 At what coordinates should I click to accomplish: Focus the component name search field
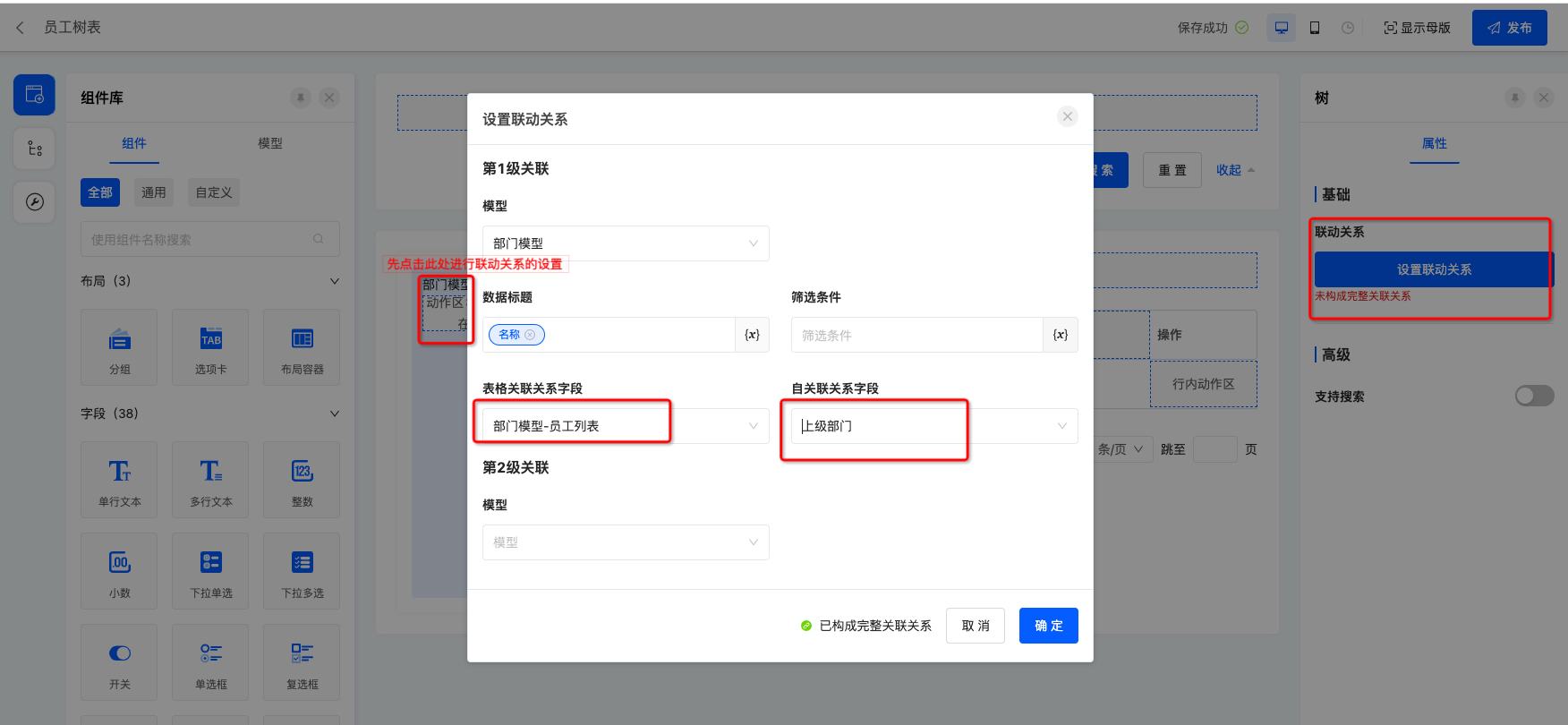[x=209, y=239]
